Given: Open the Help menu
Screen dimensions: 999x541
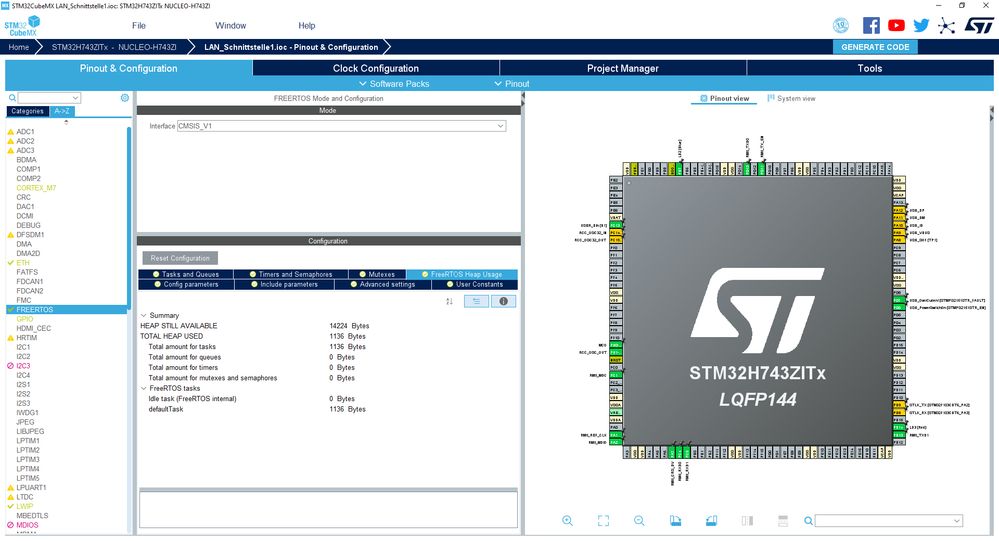Looking at the screenshot, I should pos(306,25).
